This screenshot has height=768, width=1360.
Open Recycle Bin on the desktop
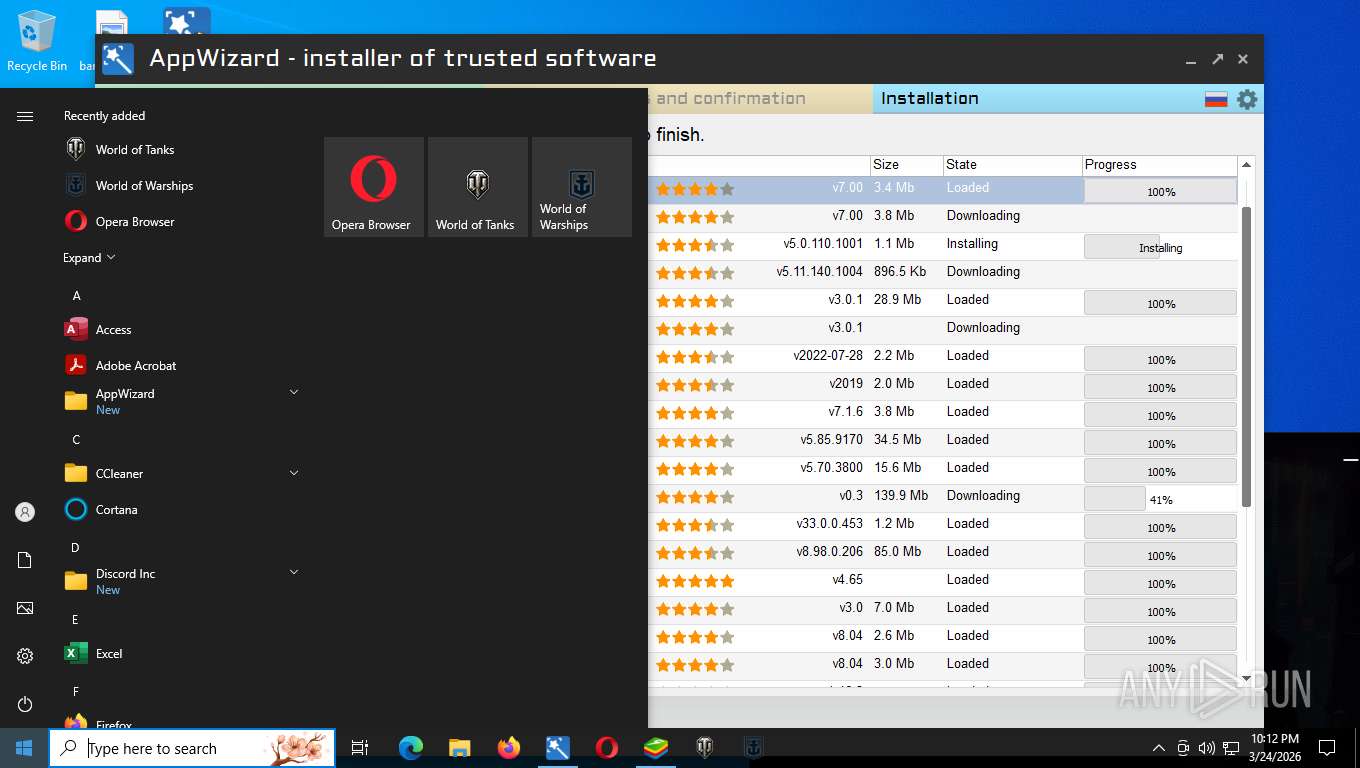[x=37, y=41]
